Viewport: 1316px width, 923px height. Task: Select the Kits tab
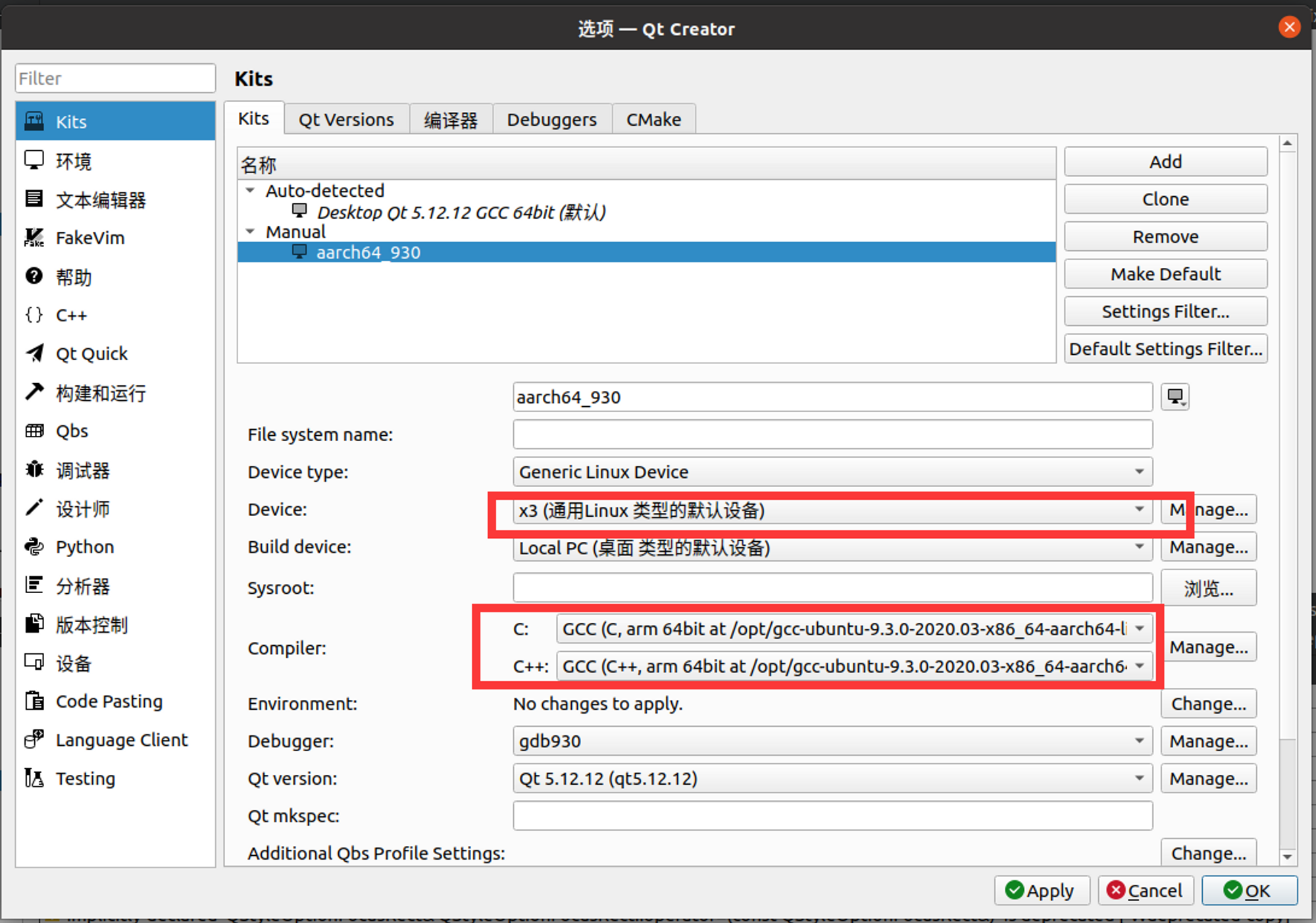[253, 119]
